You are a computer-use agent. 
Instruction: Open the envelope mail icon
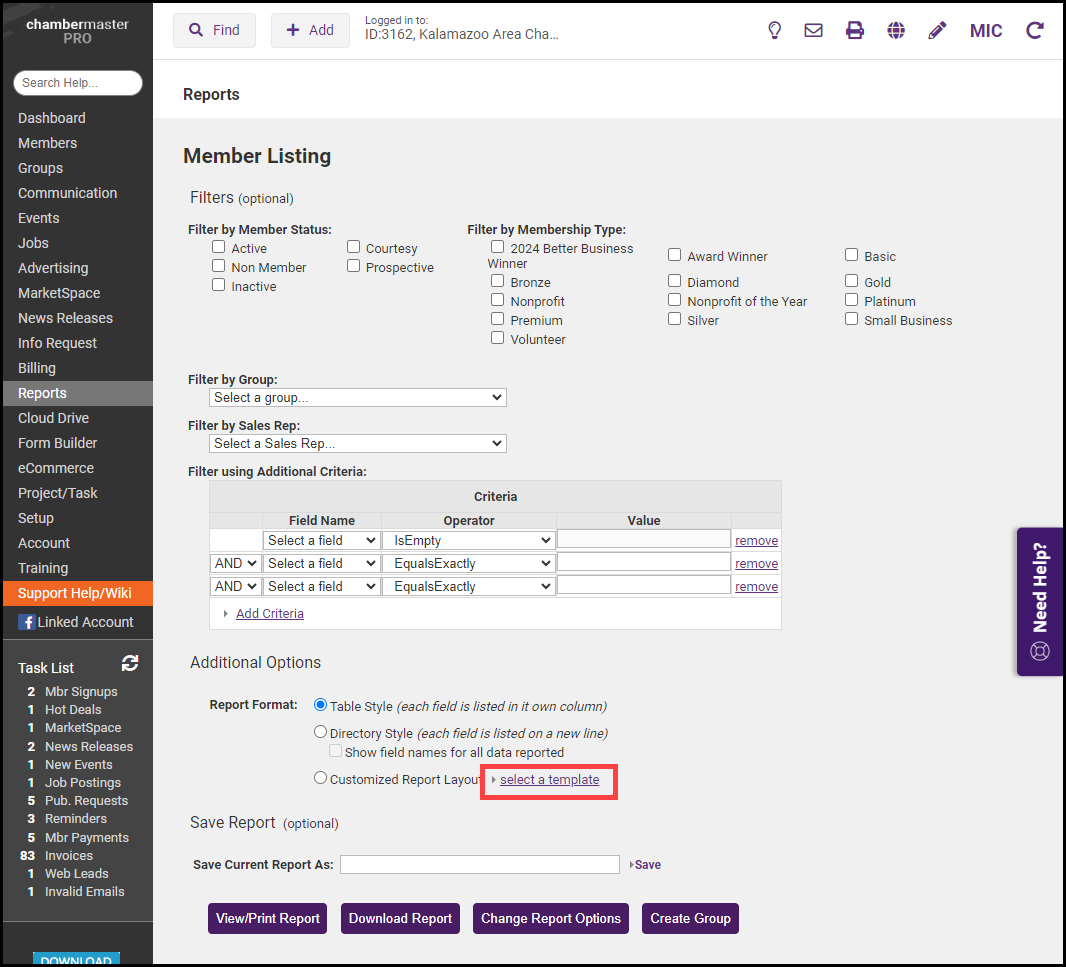(x=814, y=31)
